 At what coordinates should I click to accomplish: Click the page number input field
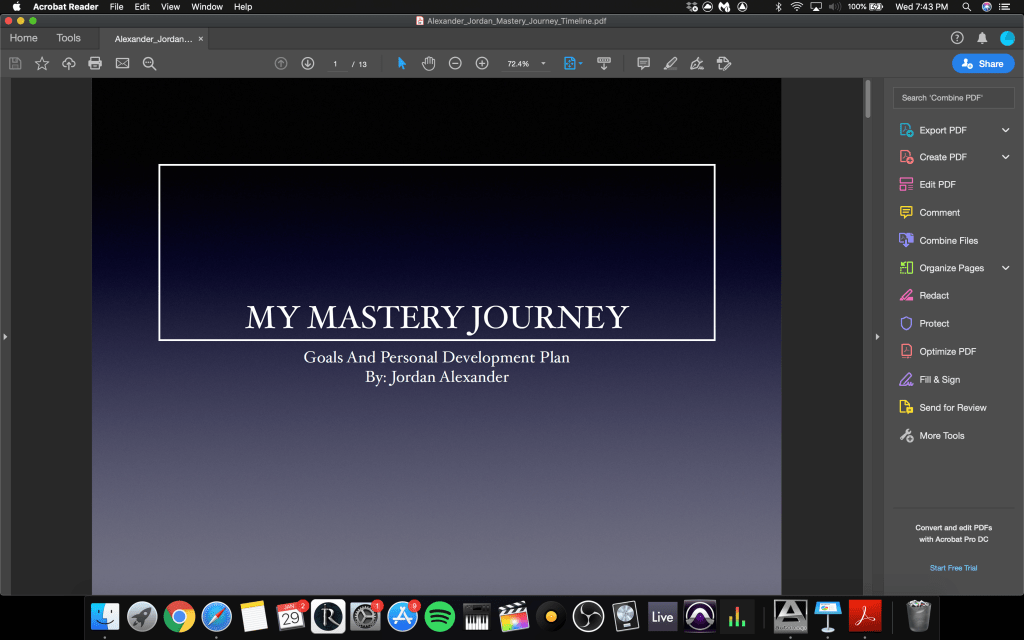[335, 64]
